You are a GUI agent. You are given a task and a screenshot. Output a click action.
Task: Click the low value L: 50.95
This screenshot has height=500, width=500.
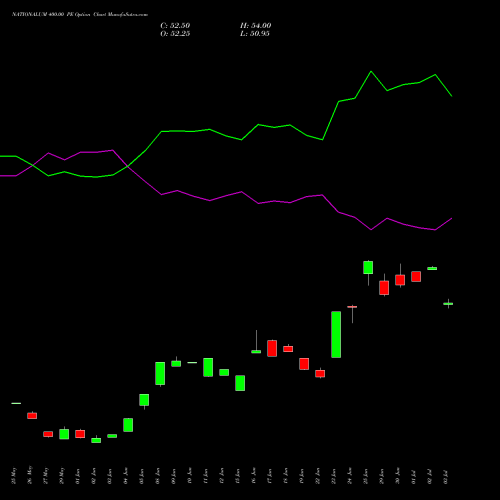pyautogui.click(x=255, y=34)
